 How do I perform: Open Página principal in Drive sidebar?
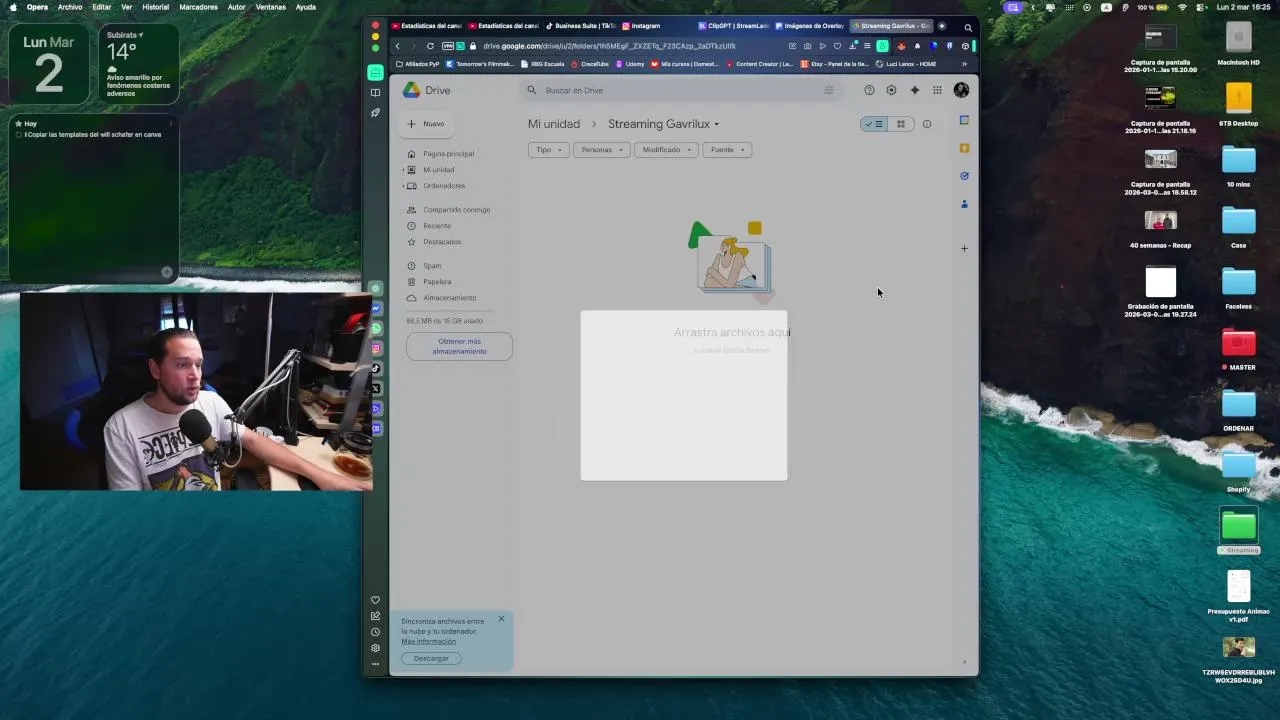tap(448, 154)
